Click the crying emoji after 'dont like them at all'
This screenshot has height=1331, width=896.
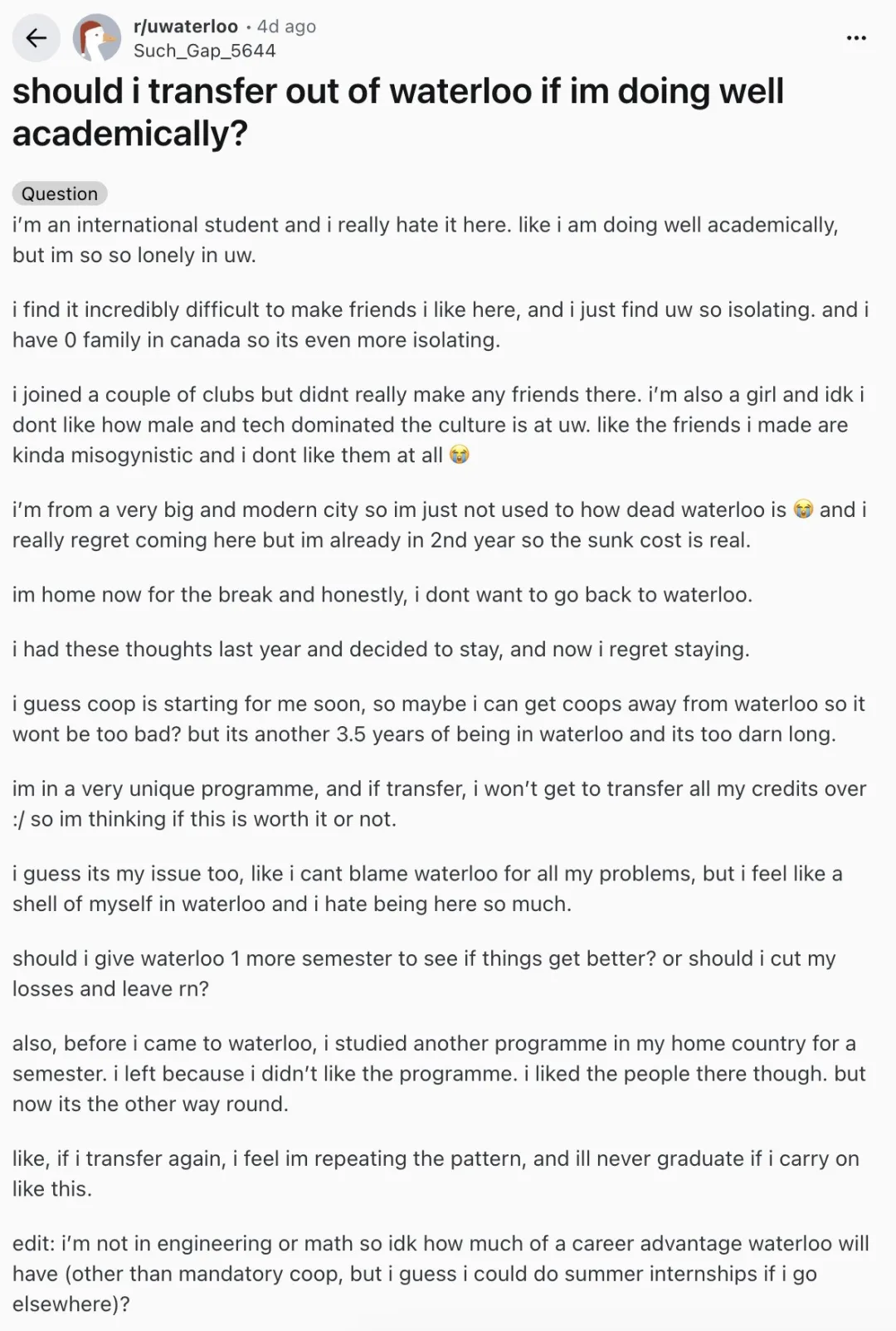pyautogui.click(x=459, y=455)
